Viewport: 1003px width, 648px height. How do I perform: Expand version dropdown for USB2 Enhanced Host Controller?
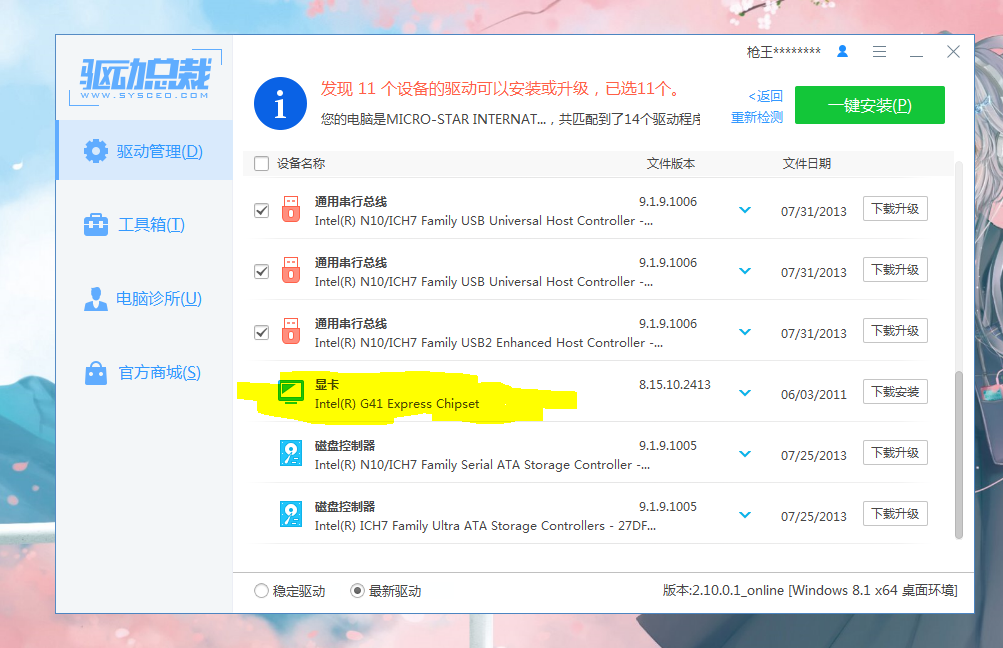[745, 332]
